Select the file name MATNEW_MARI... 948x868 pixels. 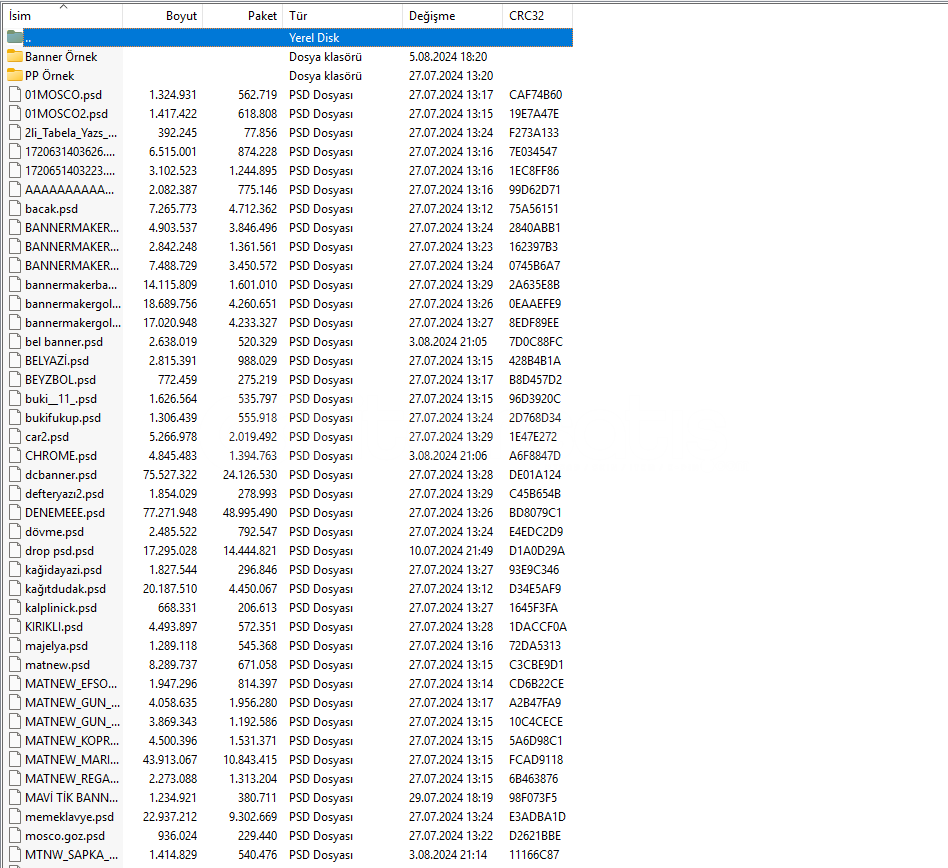coord(72,760)
